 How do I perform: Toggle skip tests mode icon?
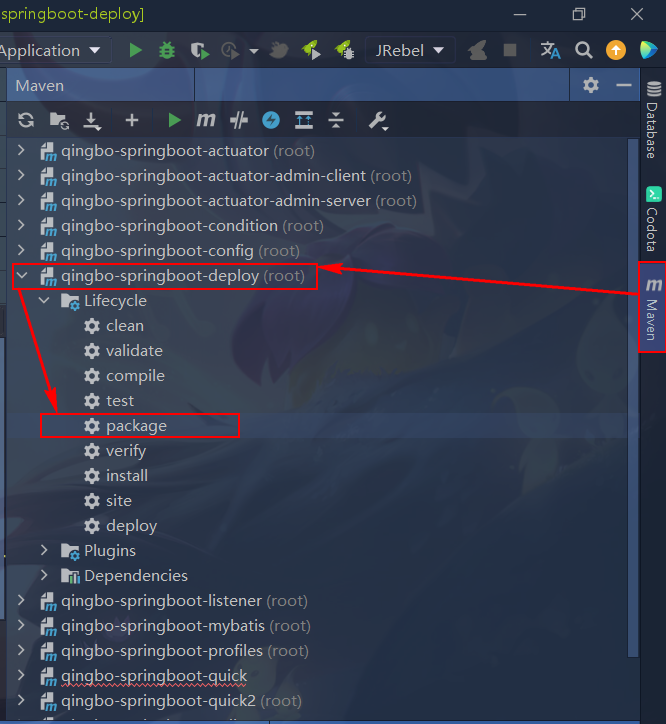(239, 121)
